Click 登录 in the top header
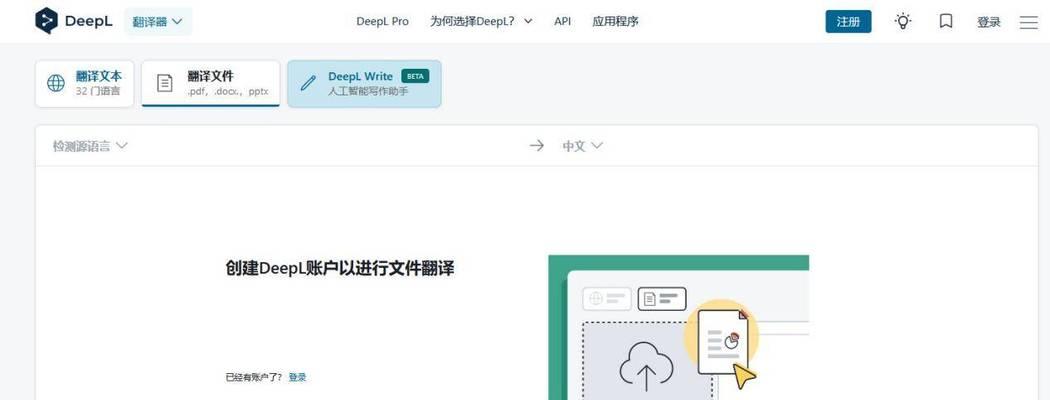Image resolution: width=1050 pixels, height=400 pixels. pos(988,22)
